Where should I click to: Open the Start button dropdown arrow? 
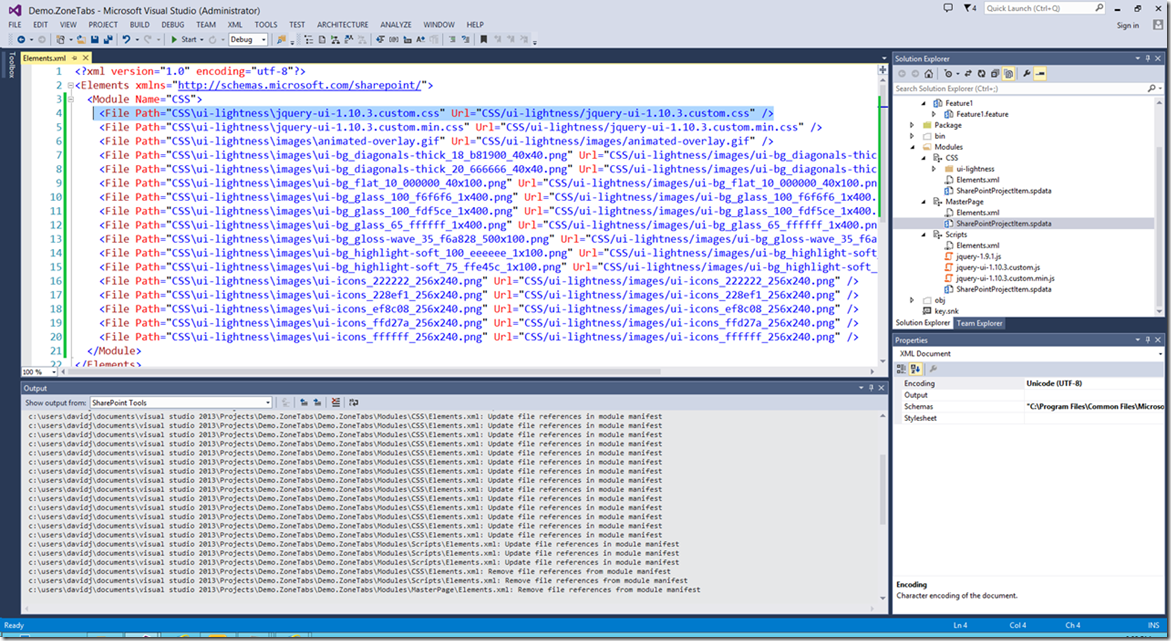[202, 40]
